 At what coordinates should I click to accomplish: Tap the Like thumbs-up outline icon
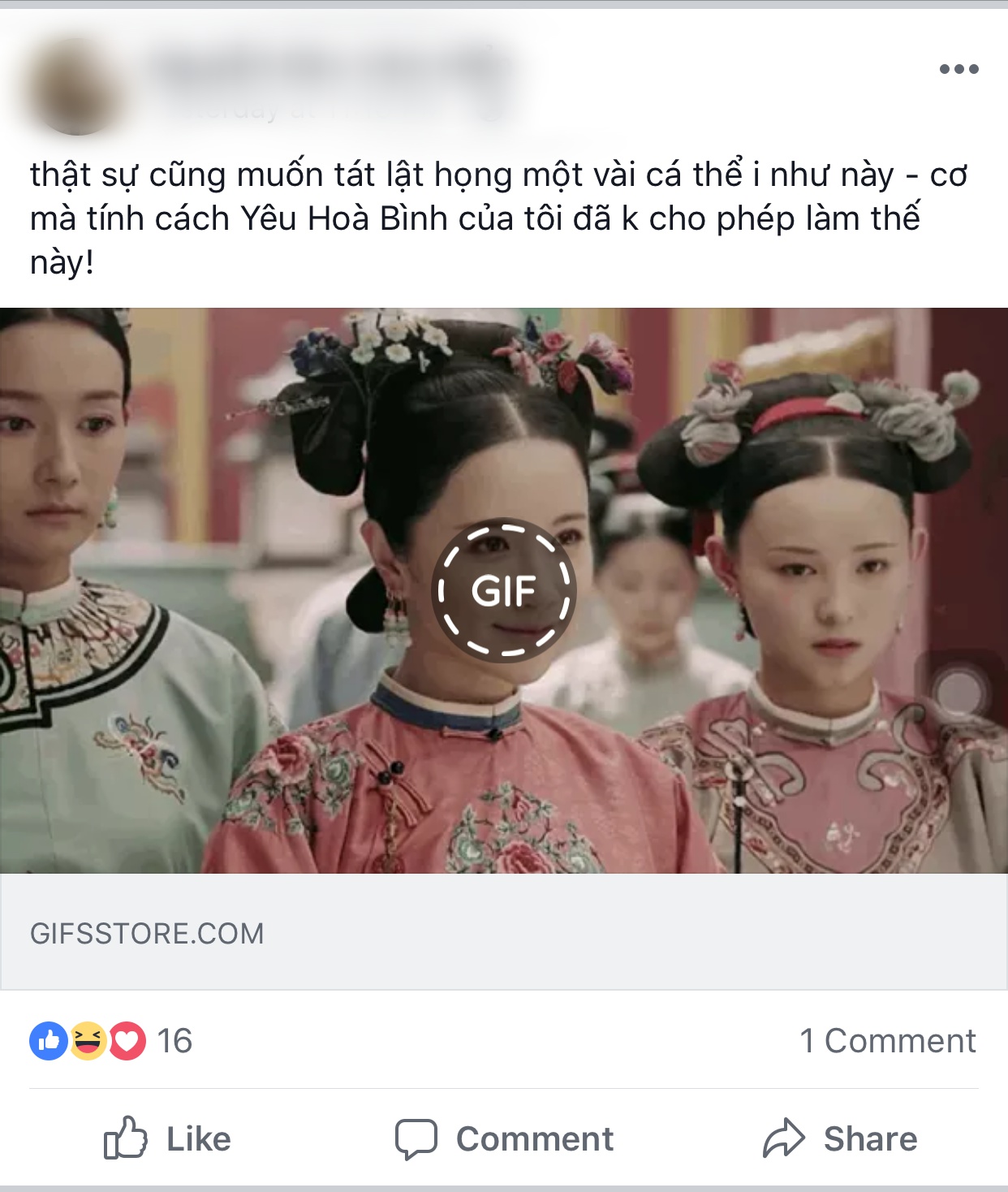(126, 1138)
